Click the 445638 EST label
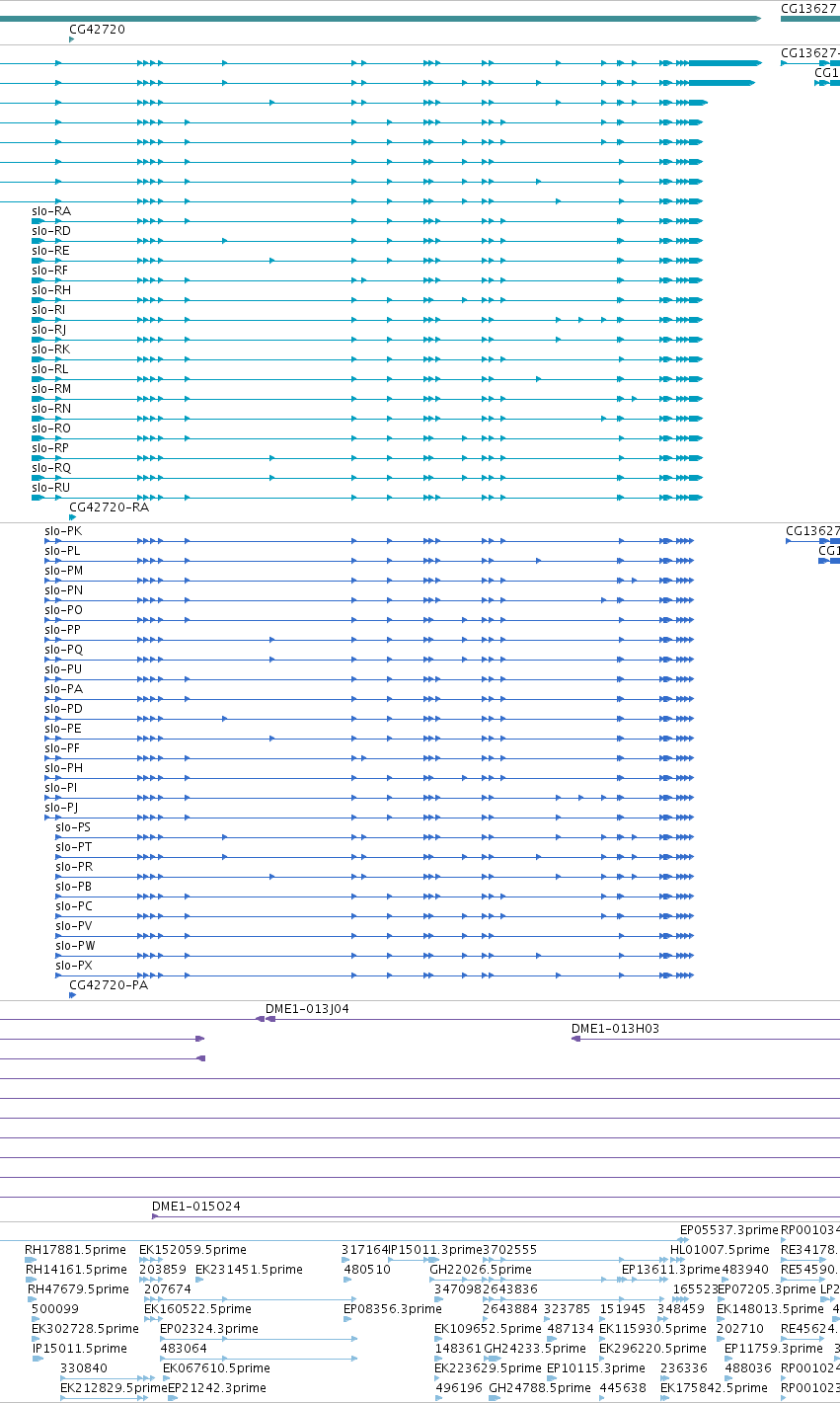The image size is (840, 1403). tap(623, 1388)
